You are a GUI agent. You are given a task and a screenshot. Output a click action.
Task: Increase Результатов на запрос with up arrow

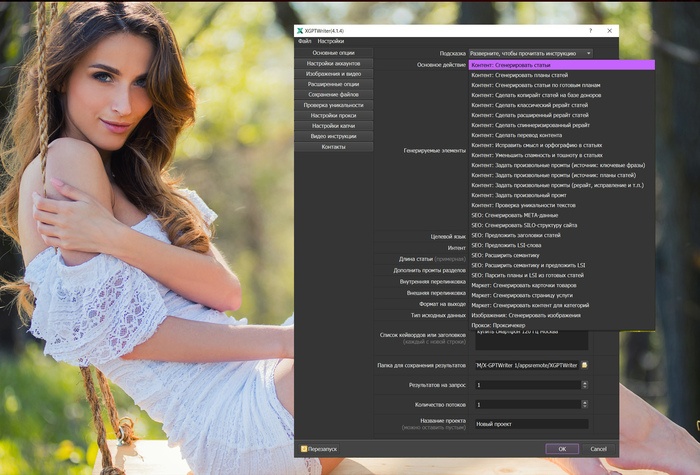point(584,382)
